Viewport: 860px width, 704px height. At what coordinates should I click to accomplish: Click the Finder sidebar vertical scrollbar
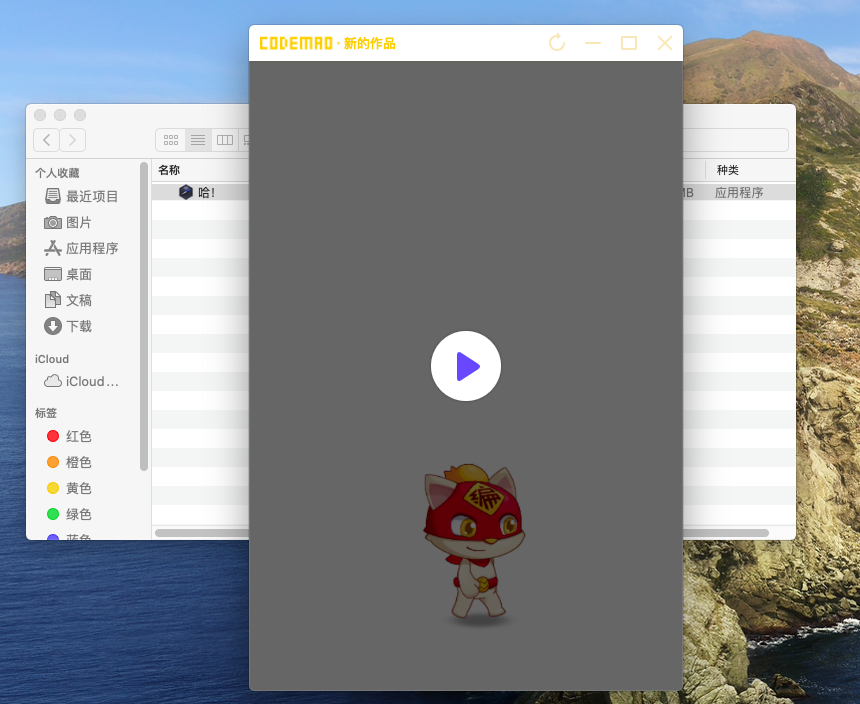click(x=144, y=316)
